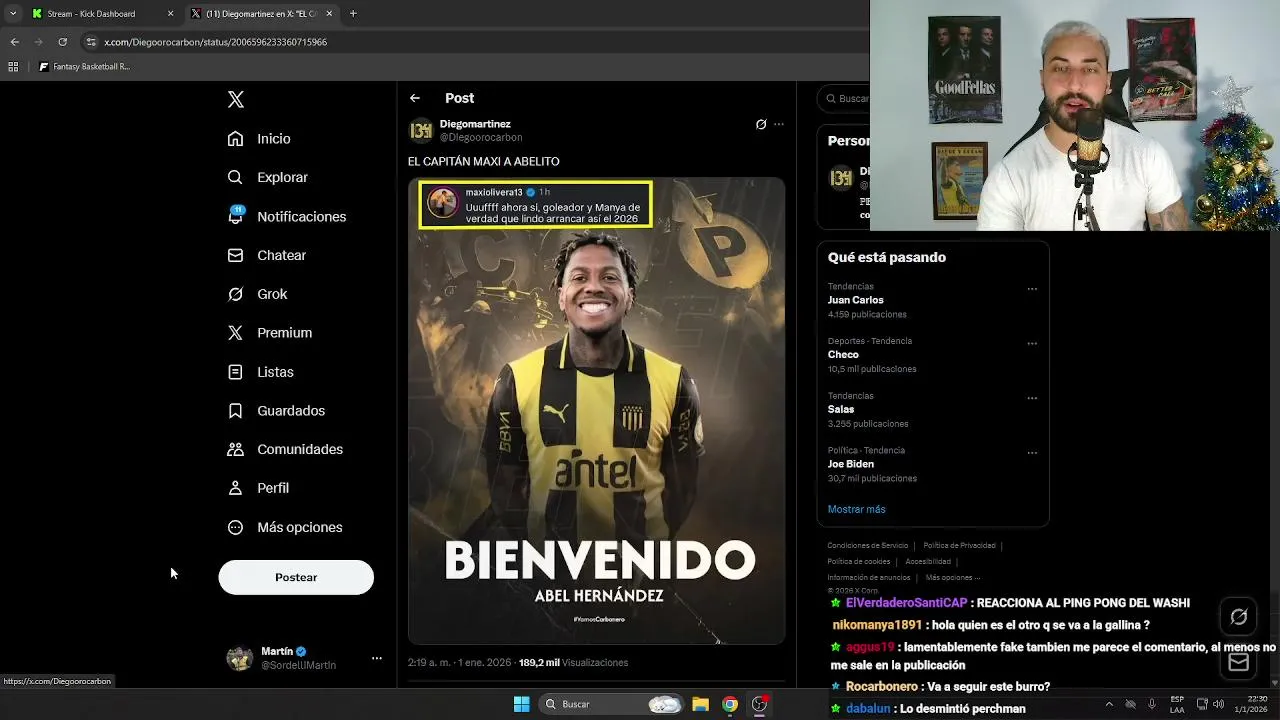The height and width of the screenshot is (720, 1280).
Task: Click the 189,2 mil Visualizaciones text
Action: [x=573, y=662]
